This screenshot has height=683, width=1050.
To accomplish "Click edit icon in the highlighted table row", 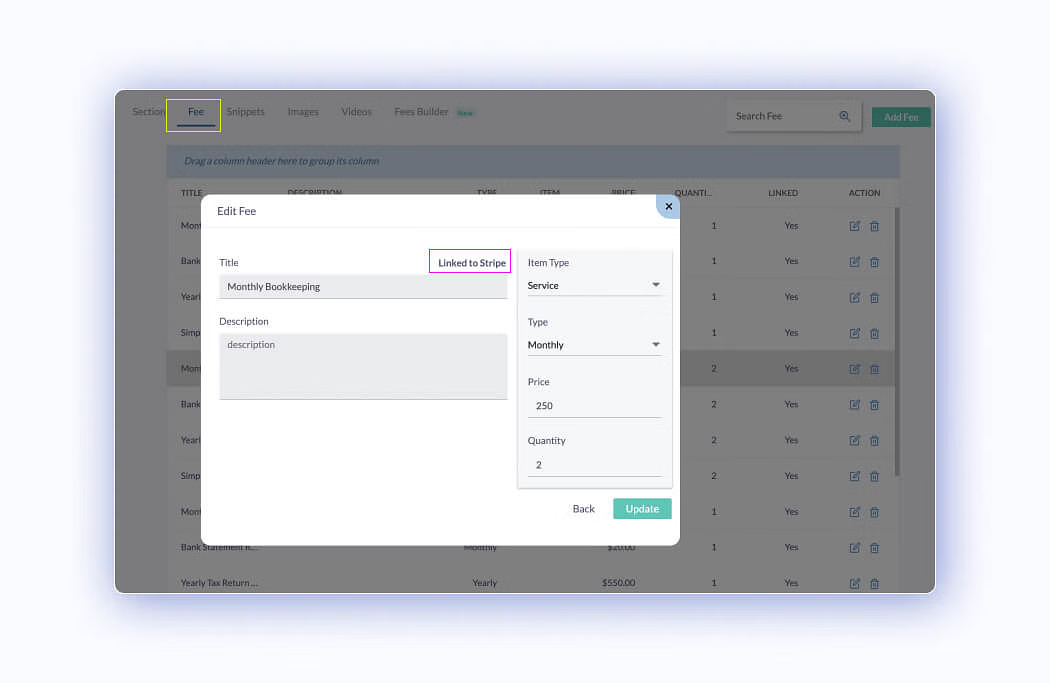I will coord(854,369).
